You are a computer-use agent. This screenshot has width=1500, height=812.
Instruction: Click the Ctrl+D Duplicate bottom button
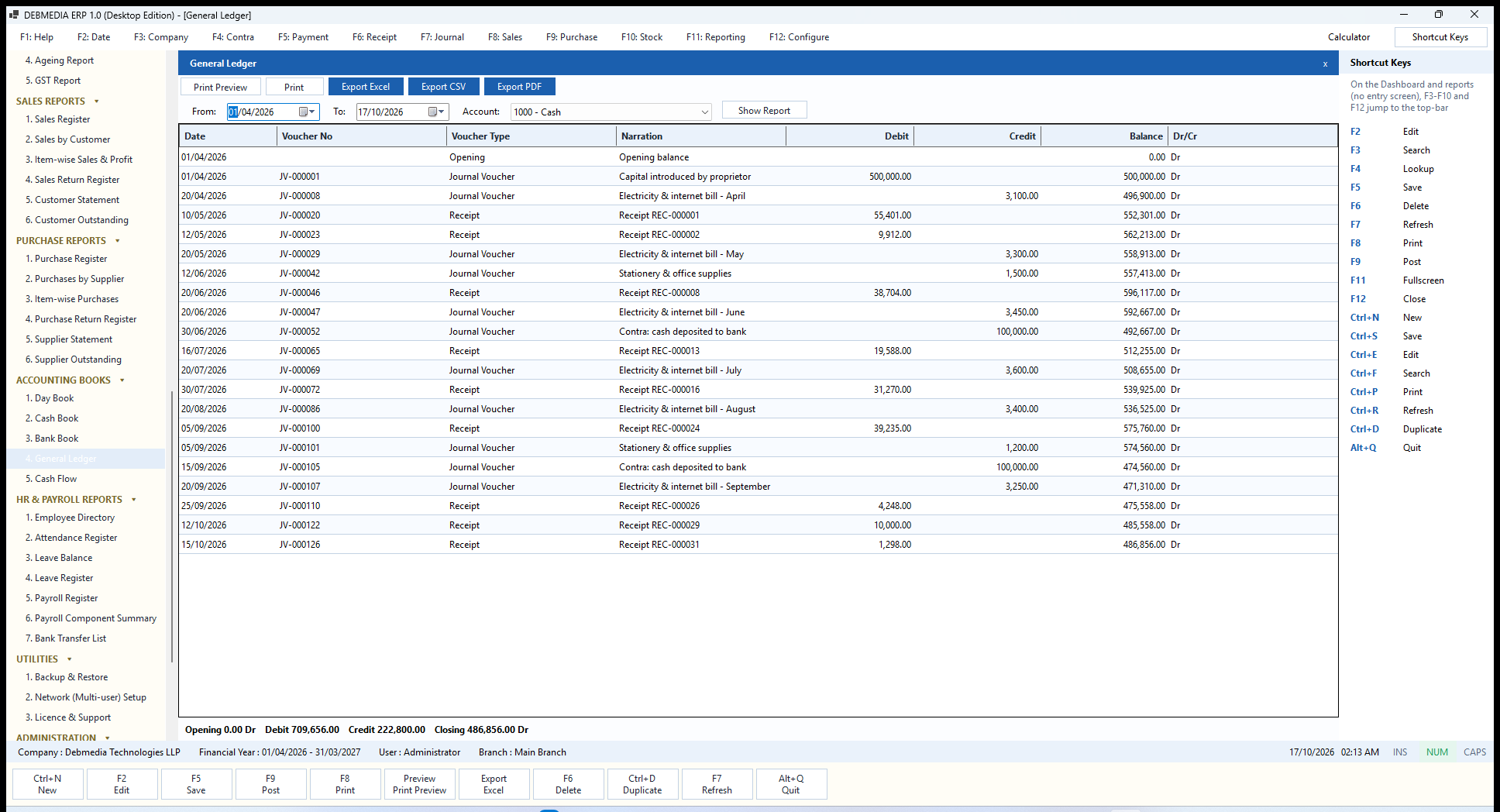[642, 784]
